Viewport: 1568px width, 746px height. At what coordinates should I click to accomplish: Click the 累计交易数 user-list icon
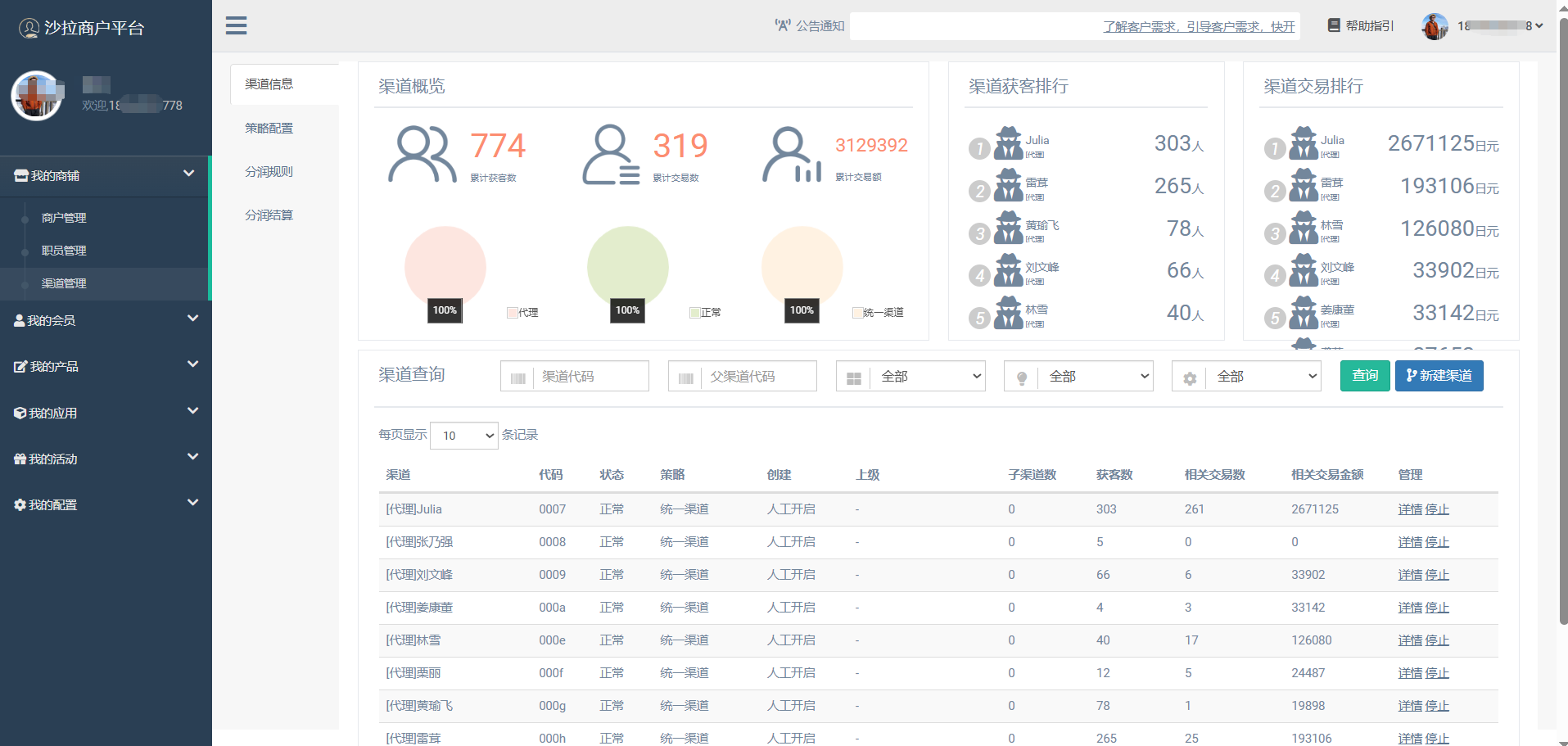pos(611,154)
